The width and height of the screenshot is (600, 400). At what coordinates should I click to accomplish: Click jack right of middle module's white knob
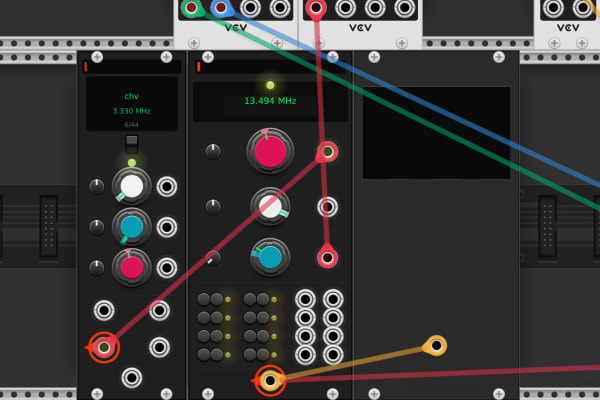(x=328, y=207)
